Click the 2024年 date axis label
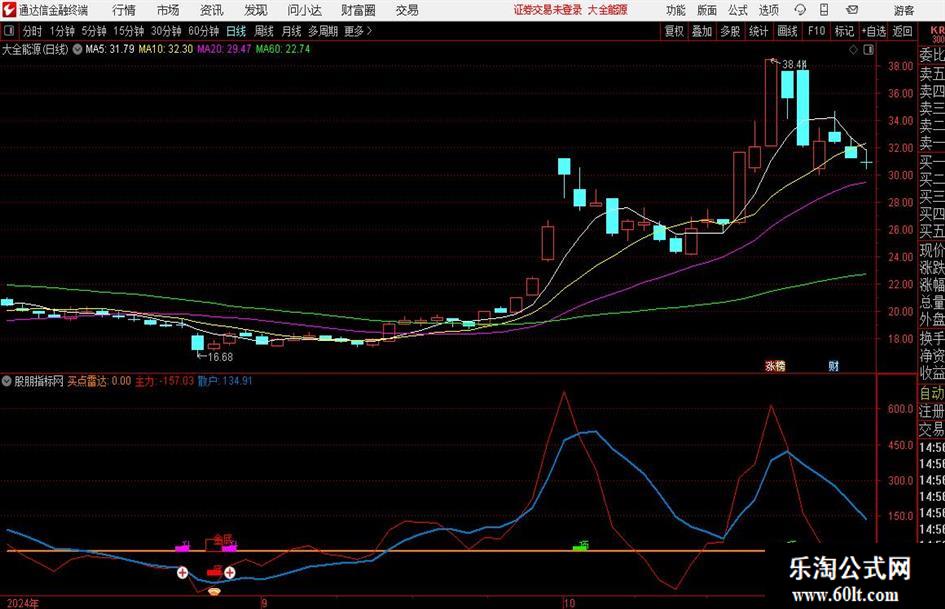This screenshot has height=609, width=945. (23, 603)
